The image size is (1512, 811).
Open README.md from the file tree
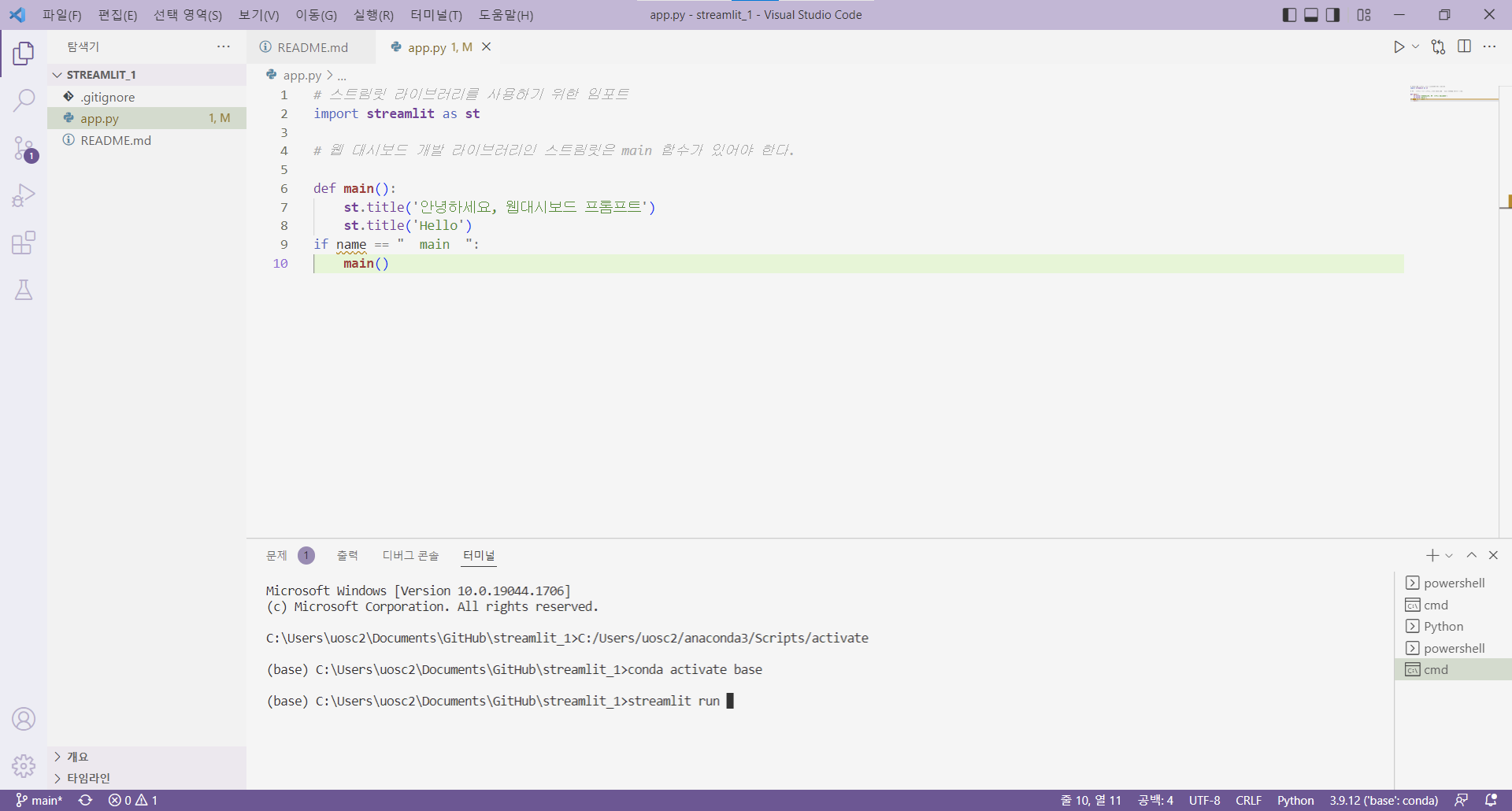(146, 140)
